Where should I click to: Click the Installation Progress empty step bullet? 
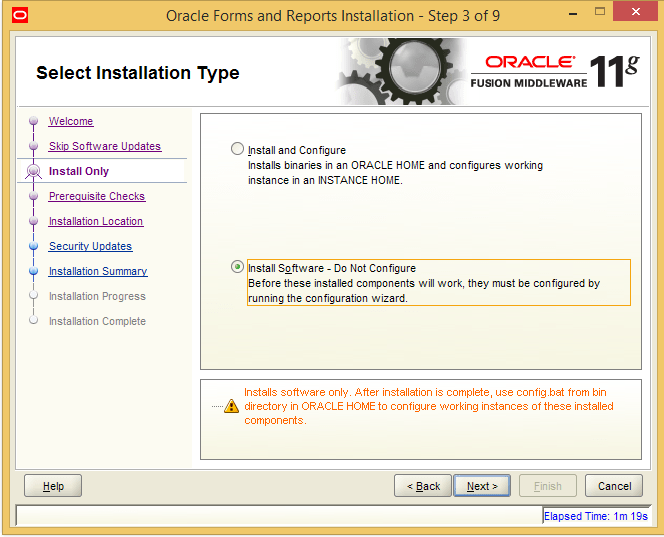33,295
